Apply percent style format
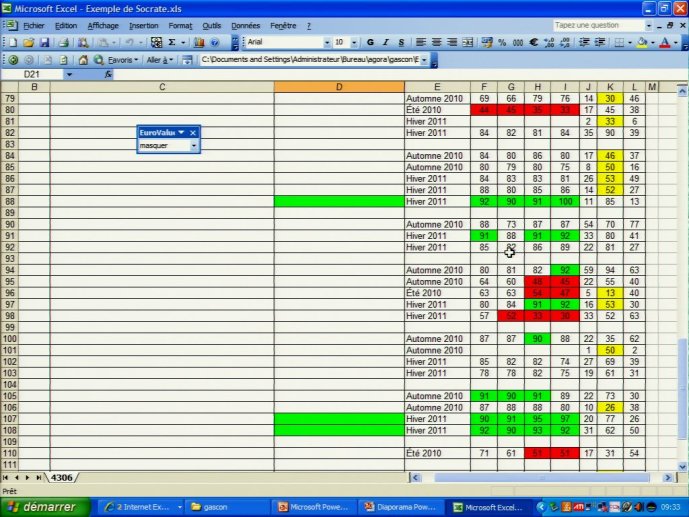The width and height of the screenshot is (689, 517). [x=502, y=43]
